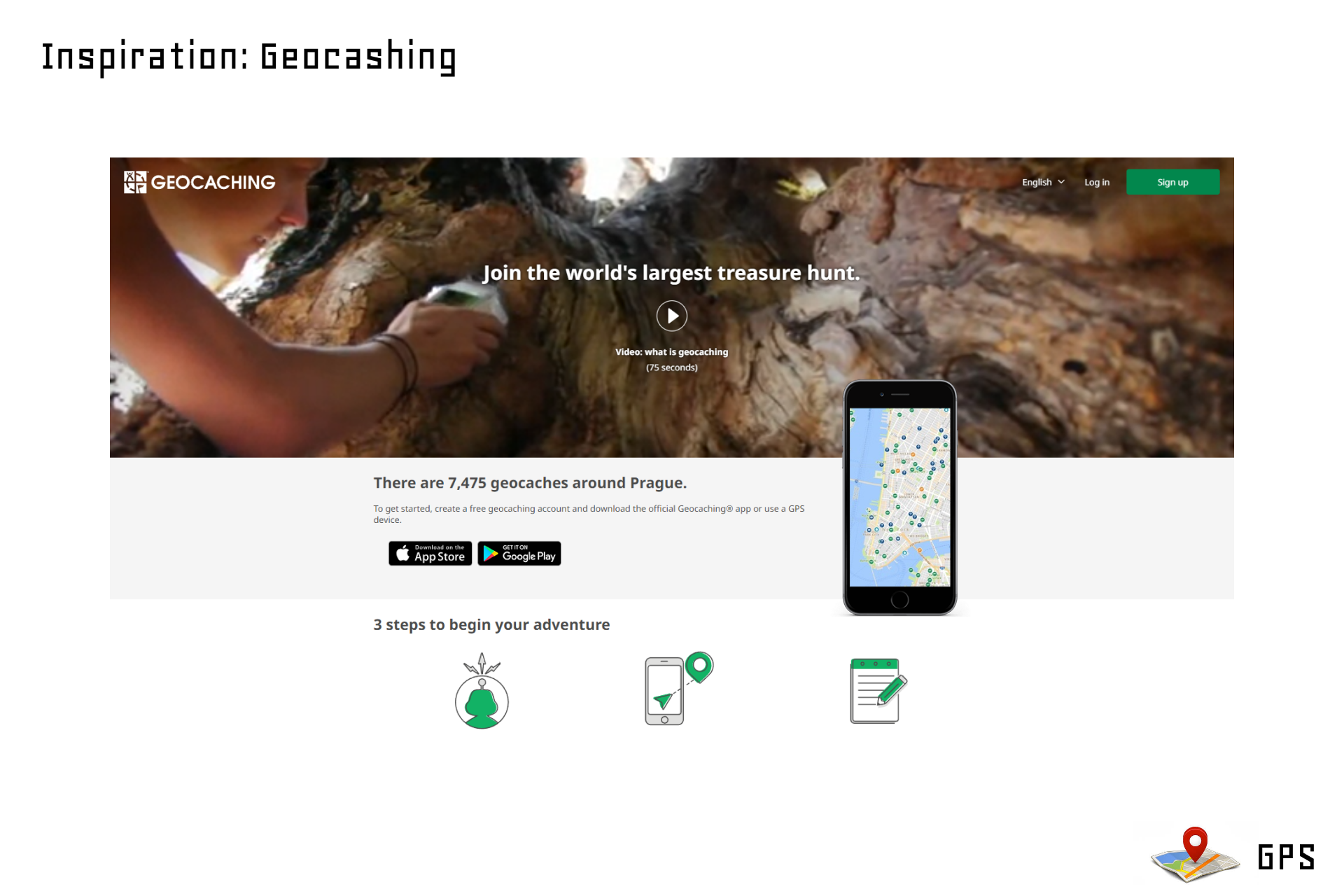The width and height of the screenshot is (1344, 896).
Task: Click the GPS label text
Action: [x=1286, y=857]
